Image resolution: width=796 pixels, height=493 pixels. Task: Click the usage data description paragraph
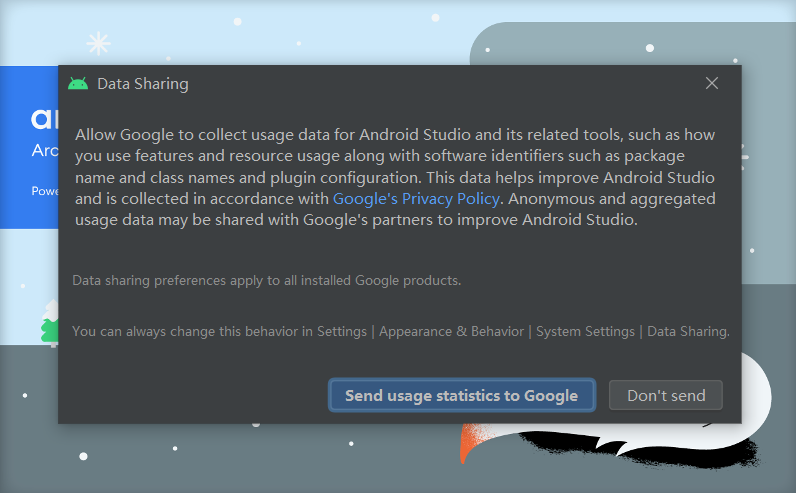click(x=395, y=178)
